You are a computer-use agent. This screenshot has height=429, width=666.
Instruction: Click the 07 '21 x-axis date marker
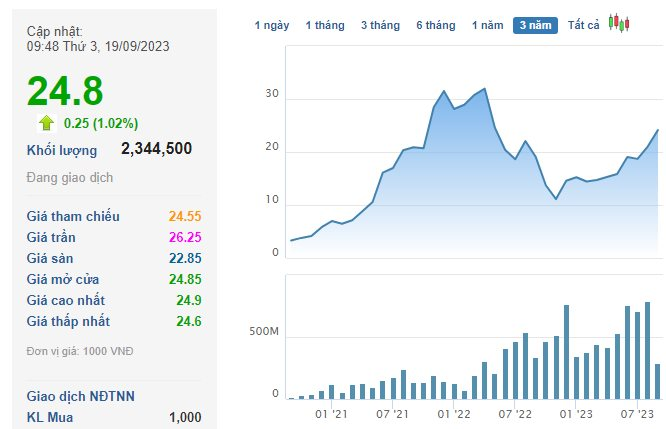(393, 413)
